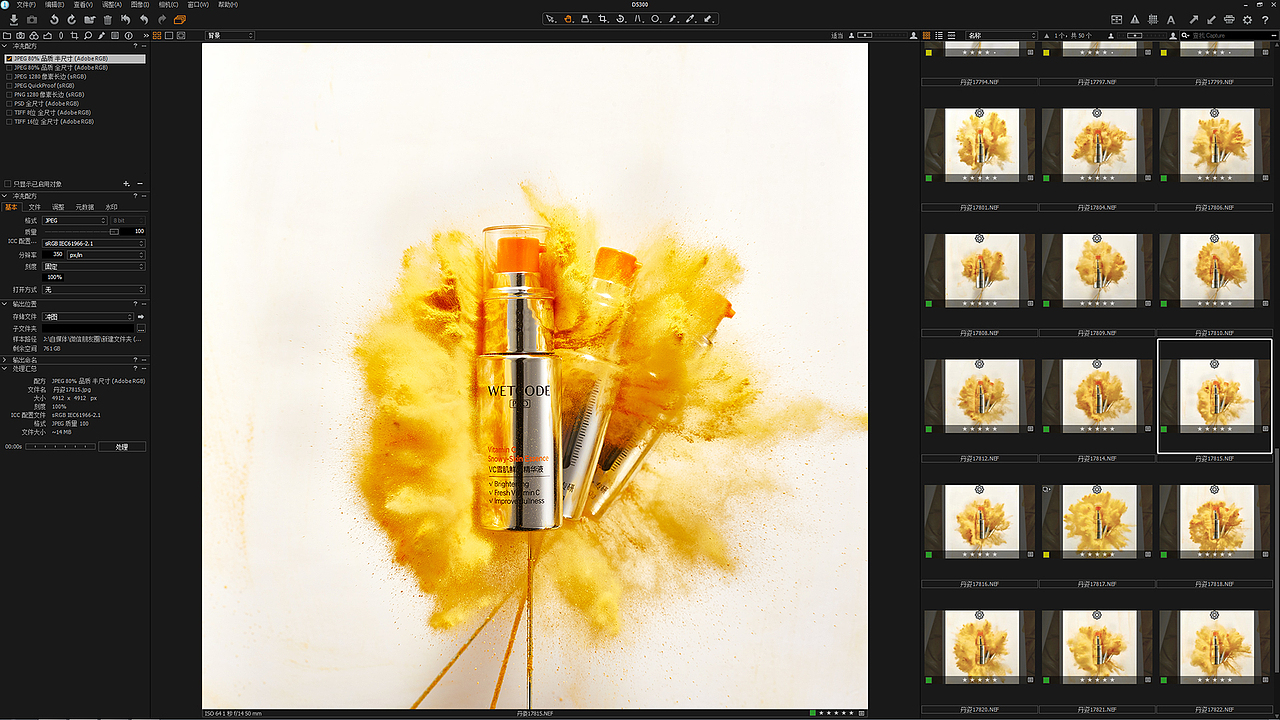The width and height of the screenshot is (1280, 720).
Task: Click the 分辨率 value field showing 350
Action: pos(54,255)
